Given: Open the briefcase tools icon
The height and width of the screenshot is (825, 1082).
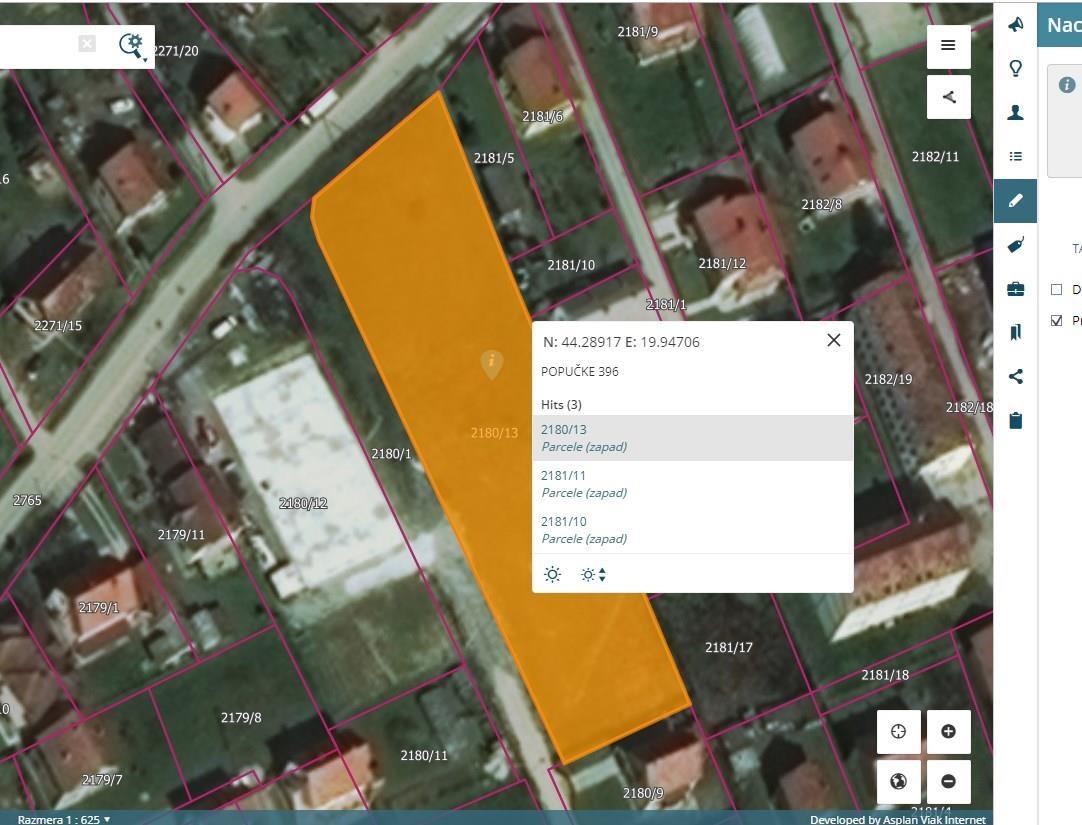Looking at the screenshot, I should 1015,289.
